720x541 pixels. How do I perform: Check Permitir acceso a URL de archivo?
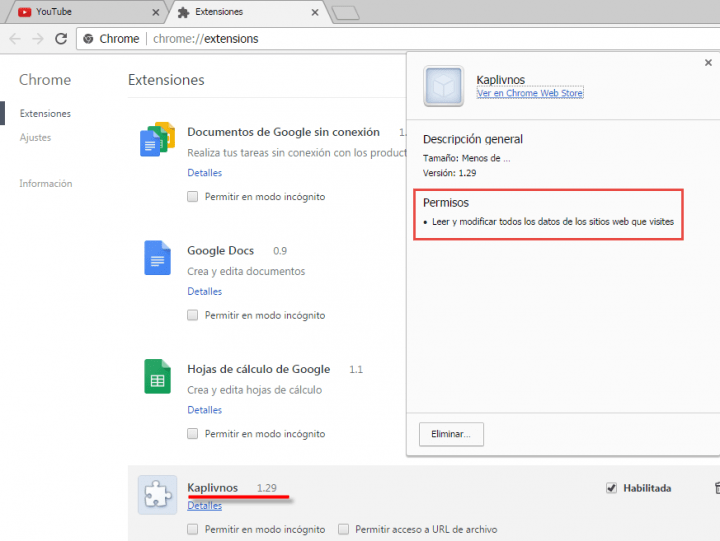tap(343, 529)
